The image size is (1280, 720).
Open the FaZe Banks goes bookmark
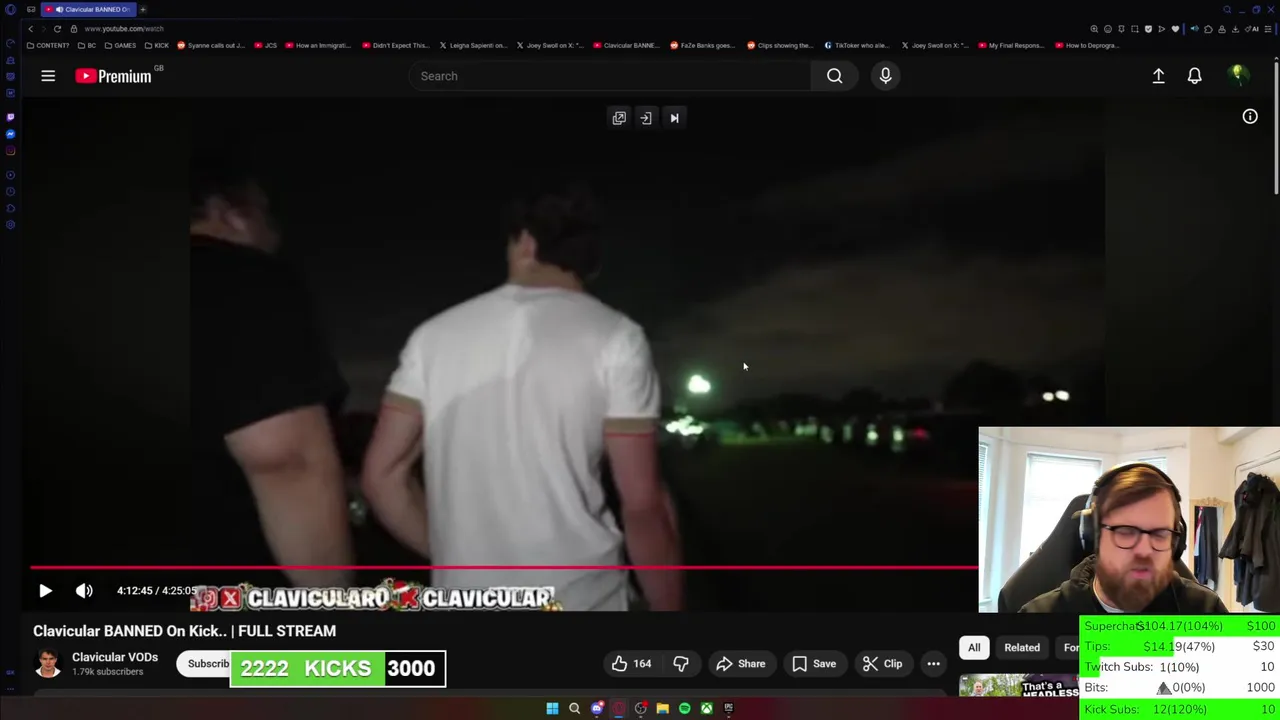(702, 45)
